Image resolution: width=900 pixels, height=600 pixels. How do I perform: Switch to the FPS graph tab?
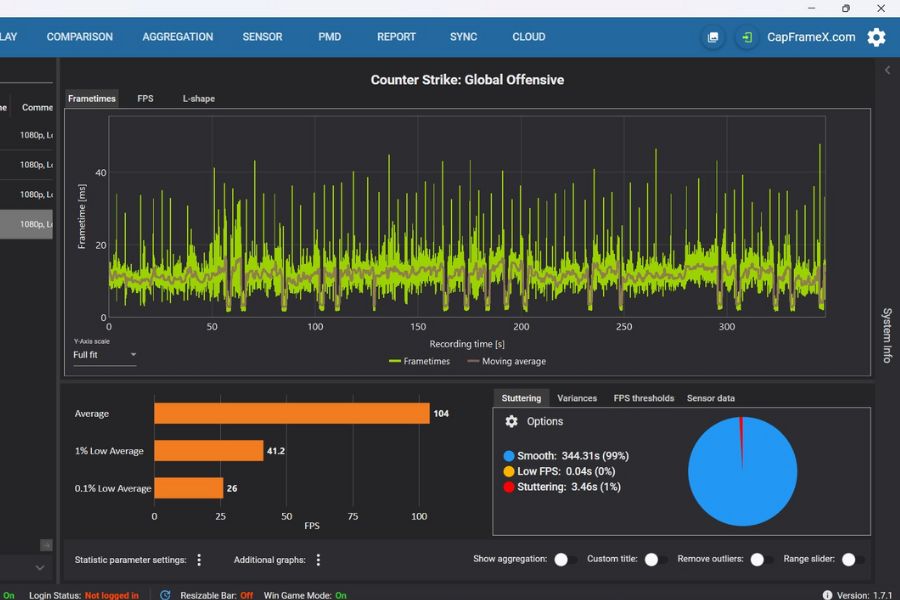(145, 98)
